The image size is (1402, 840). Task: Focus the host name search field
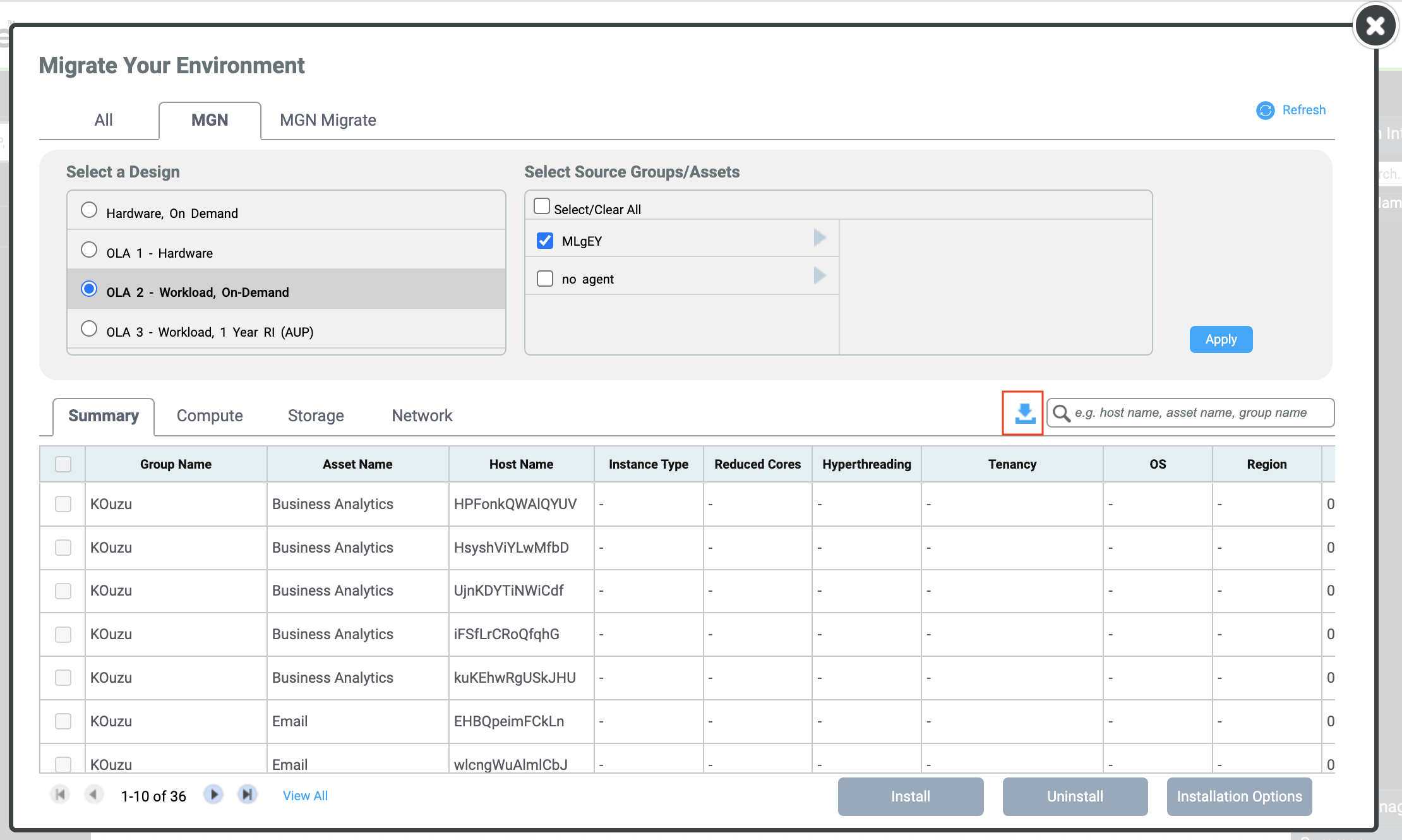[x=1190, y=413]
